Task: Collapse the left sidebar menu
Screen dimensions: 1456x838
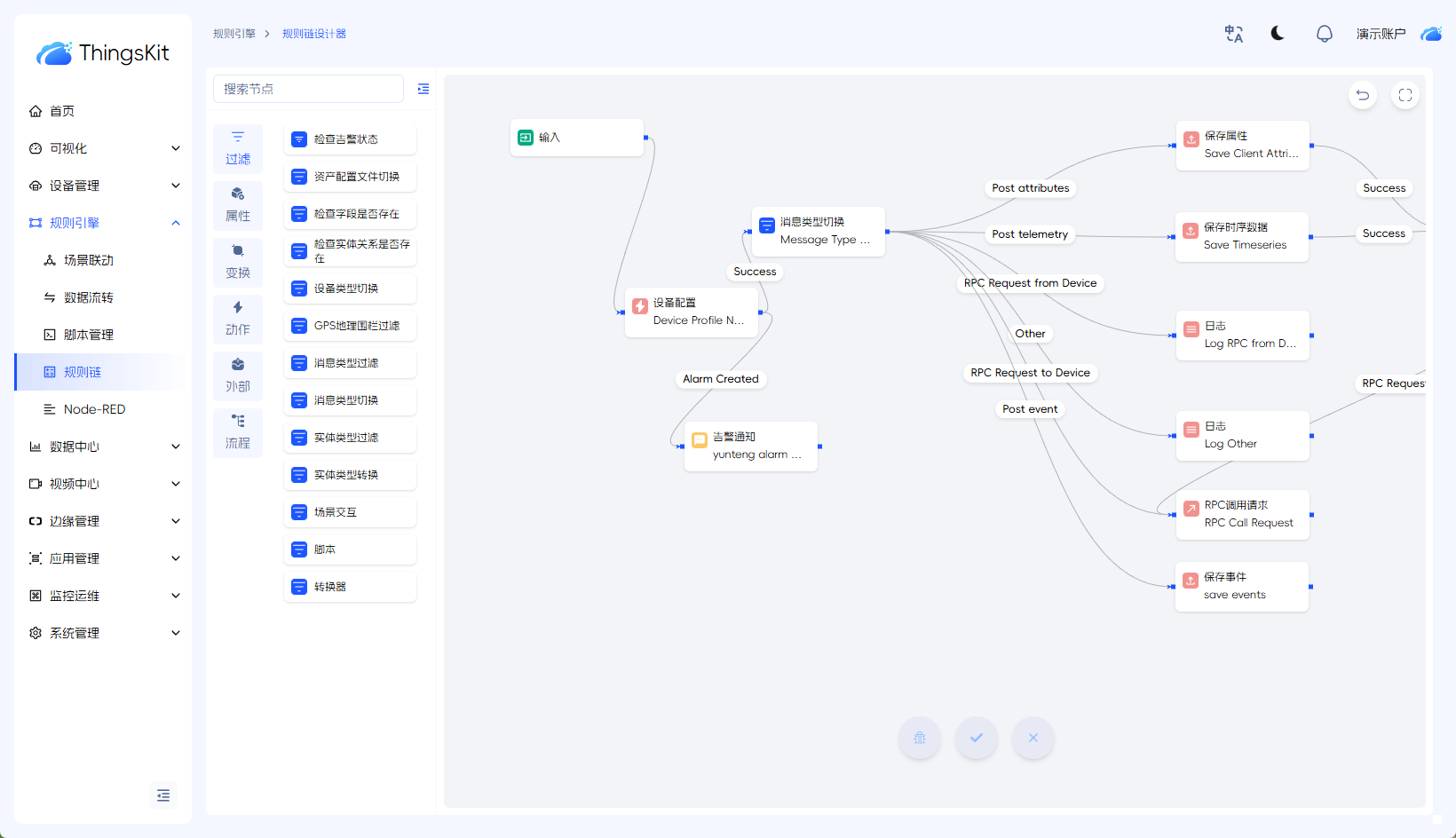Action: [x=163, y=795]
